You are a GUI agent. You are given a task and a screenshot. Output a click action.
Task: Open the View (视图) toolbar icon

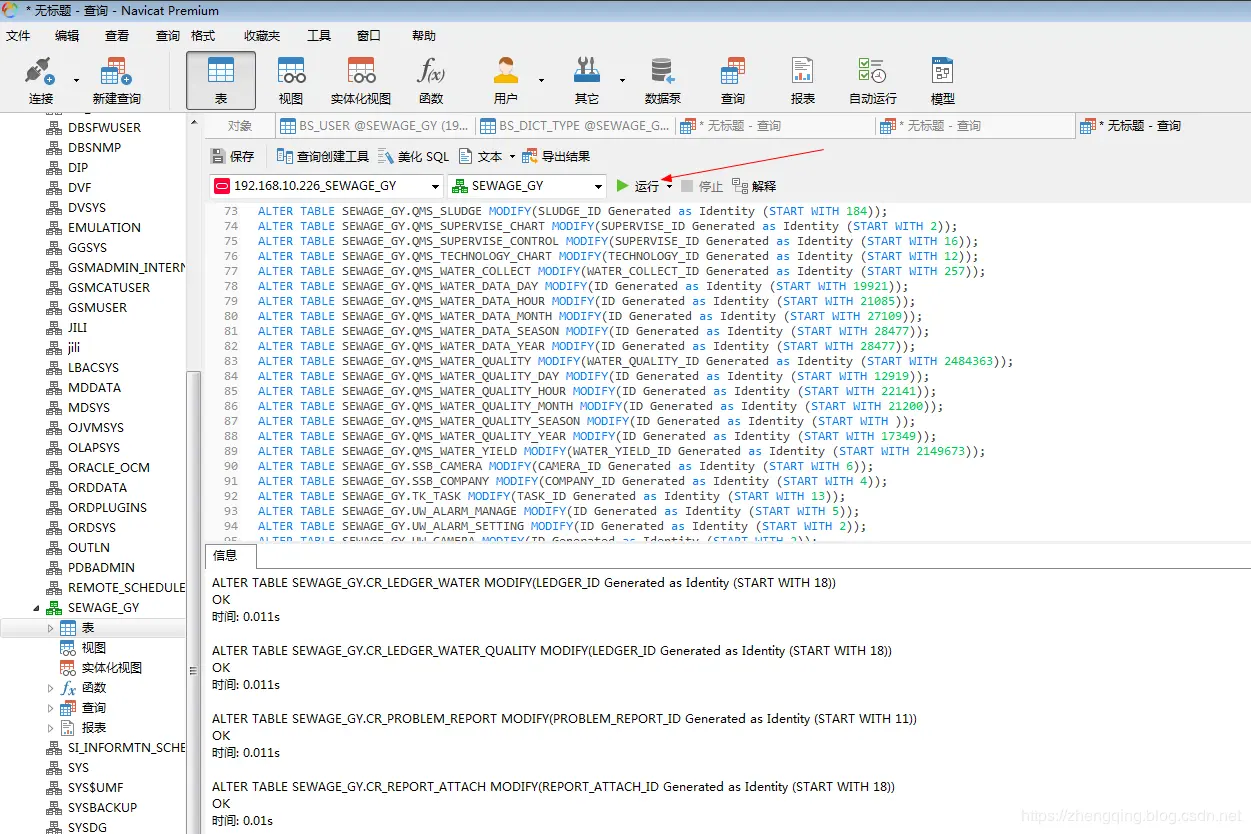pyautogui.click(x=291, y=80)
